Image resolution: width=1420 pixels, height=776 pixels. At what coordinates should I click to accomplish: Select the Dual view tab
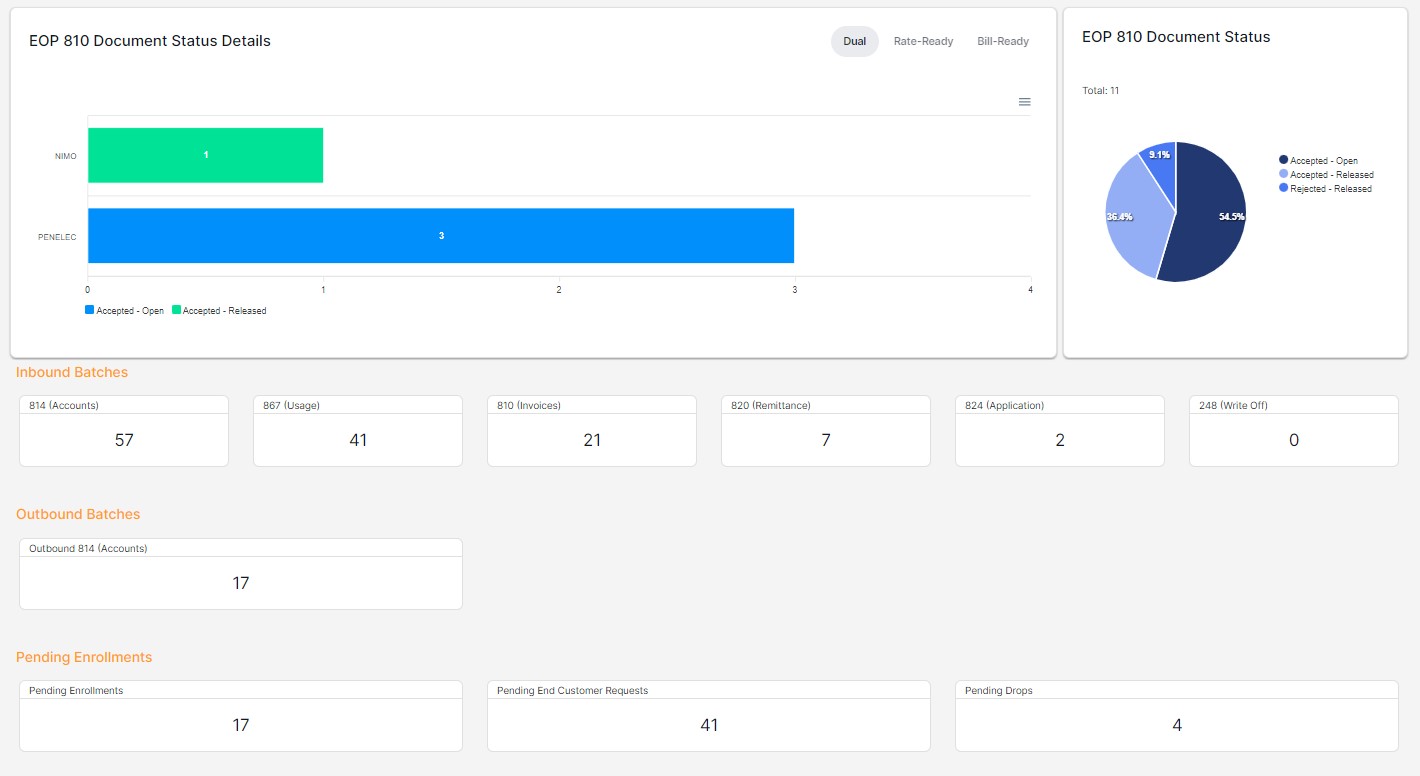(x=854, y=42)
